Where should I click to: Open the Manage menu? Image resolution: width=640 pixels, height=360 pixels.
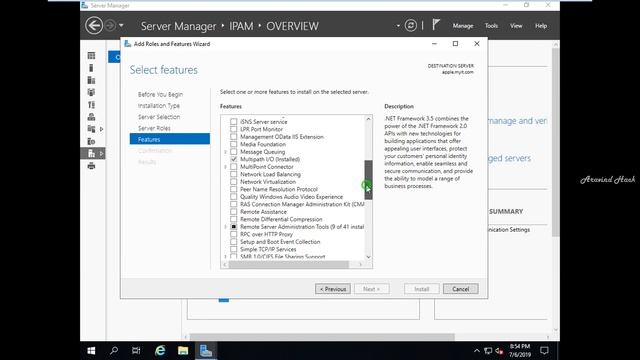point(463,26)
